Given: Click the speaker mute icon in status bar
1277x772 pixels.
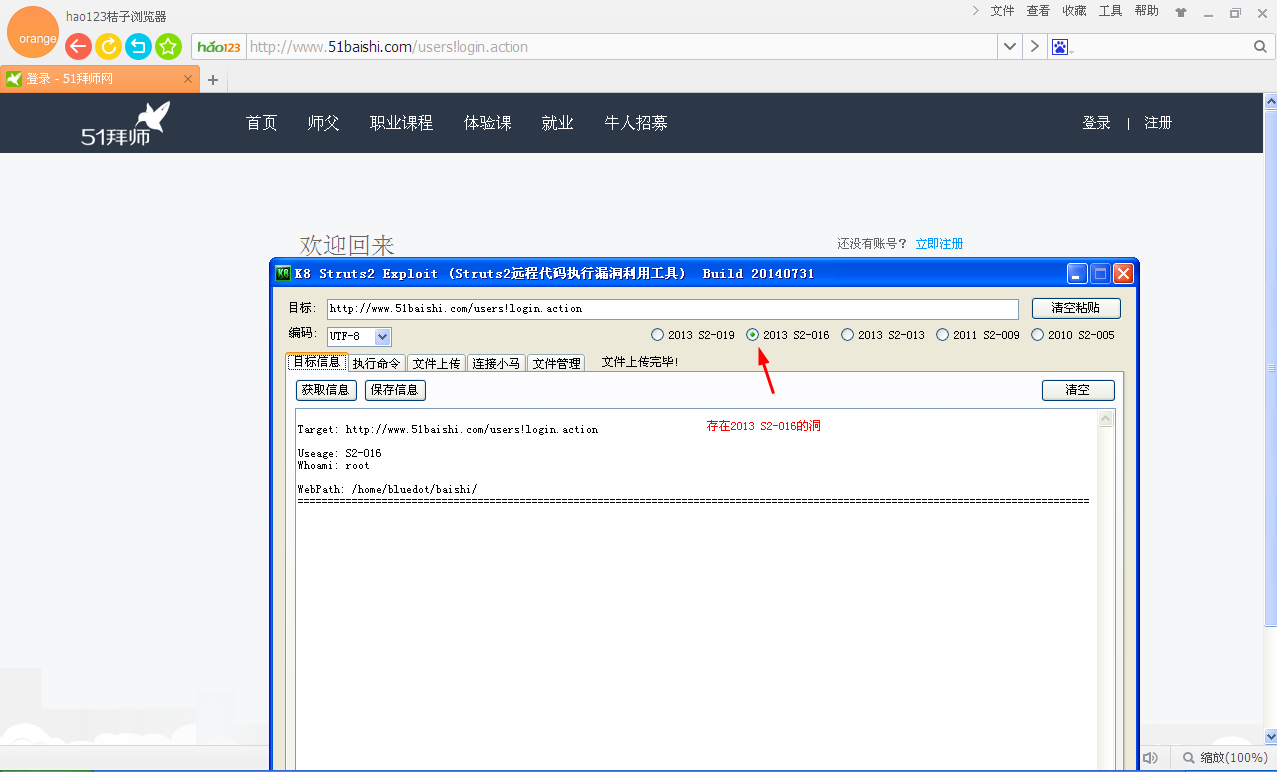Looking at the screenshot, I should point(1150,758).
